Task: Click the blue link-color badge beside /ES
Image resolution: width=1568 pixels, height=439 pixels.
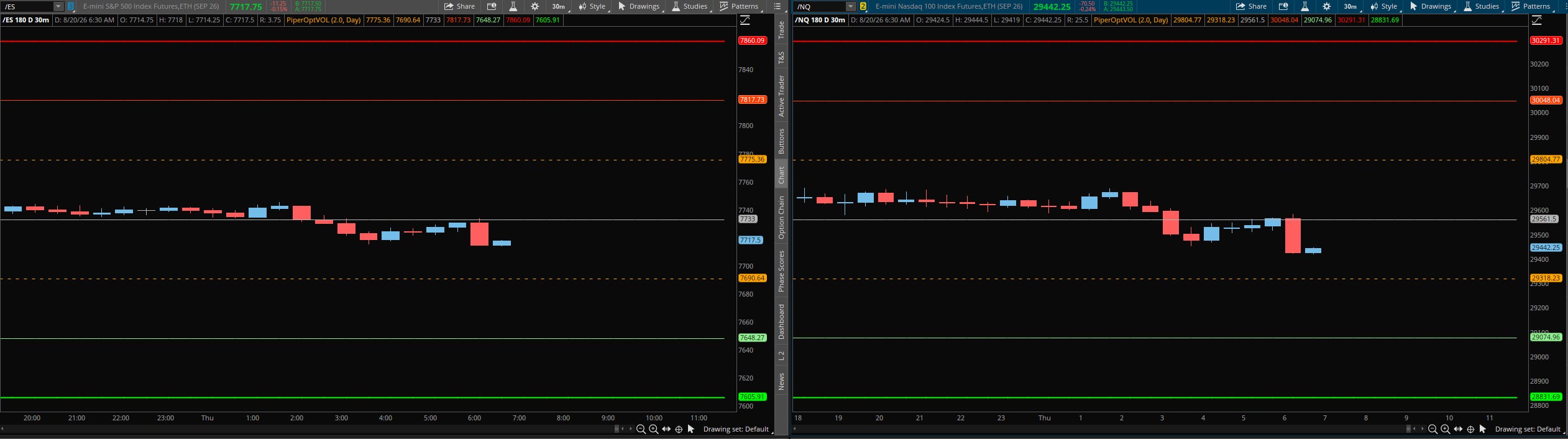Action: pyautogui.click(x=71, y=6)
